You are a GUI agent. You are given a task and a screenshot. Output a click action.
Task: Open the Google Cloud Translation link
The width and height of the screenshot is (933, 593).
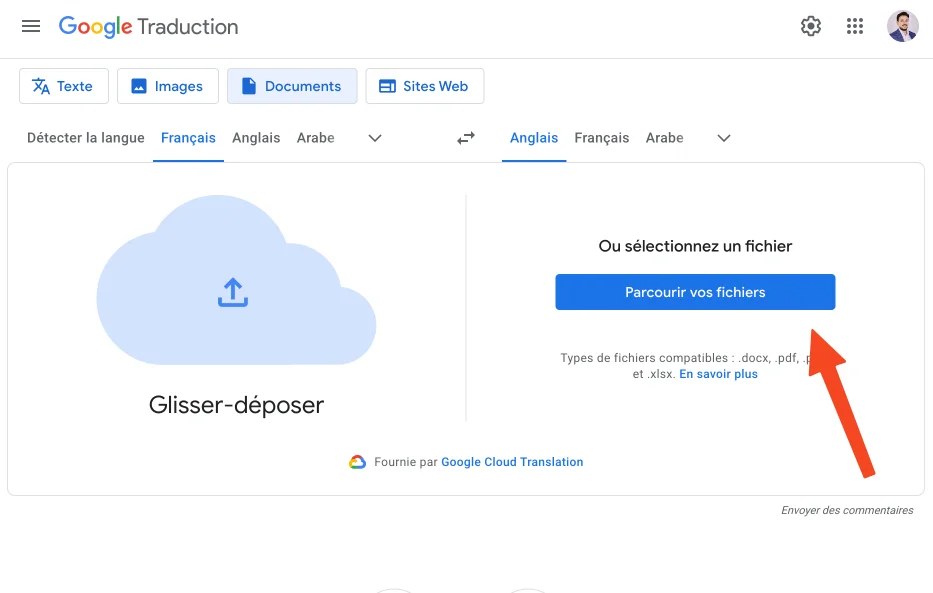[x=512, y=462]
